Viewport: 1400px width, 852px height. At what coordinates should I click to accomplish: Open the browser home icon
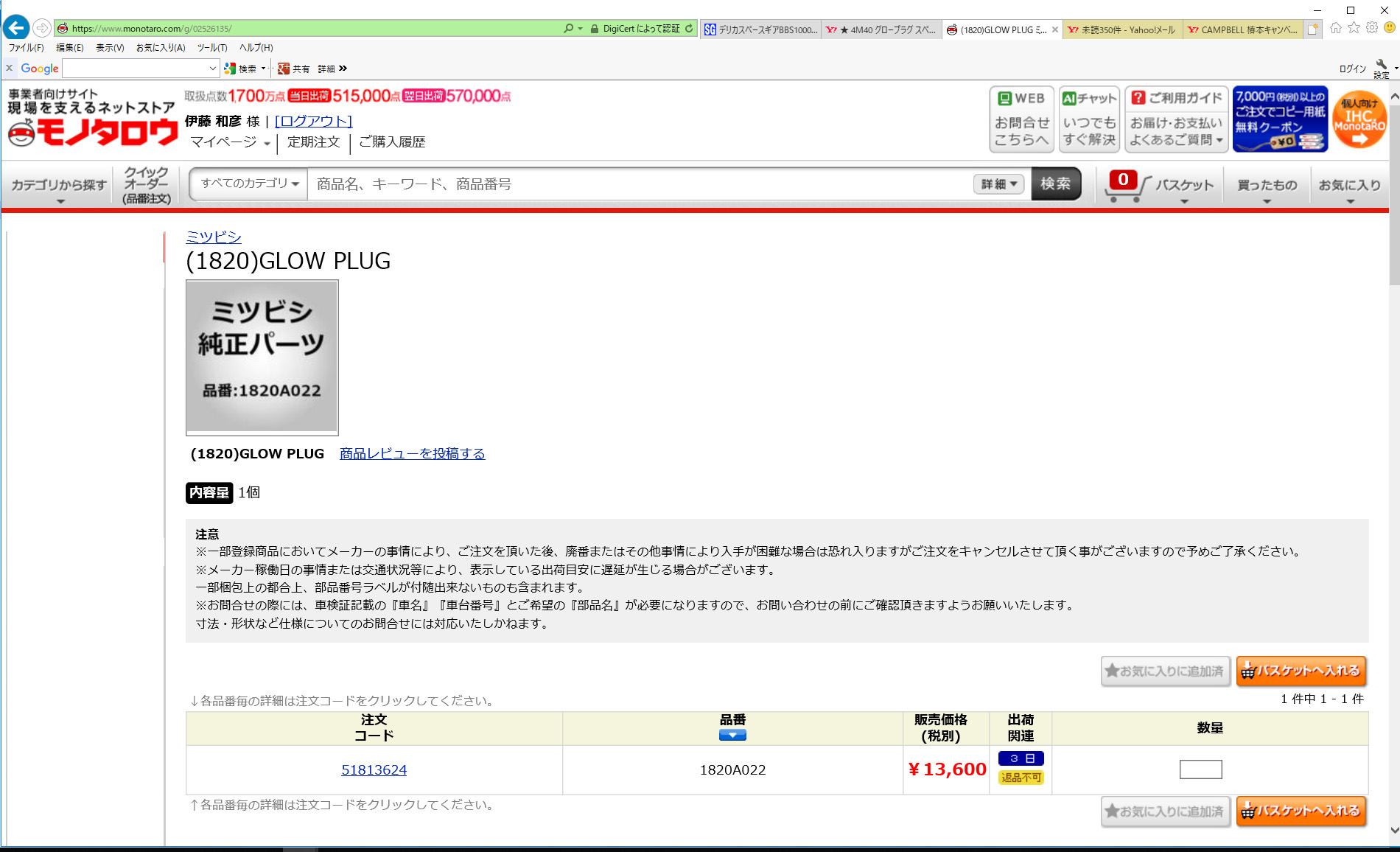click(1335, 28)
